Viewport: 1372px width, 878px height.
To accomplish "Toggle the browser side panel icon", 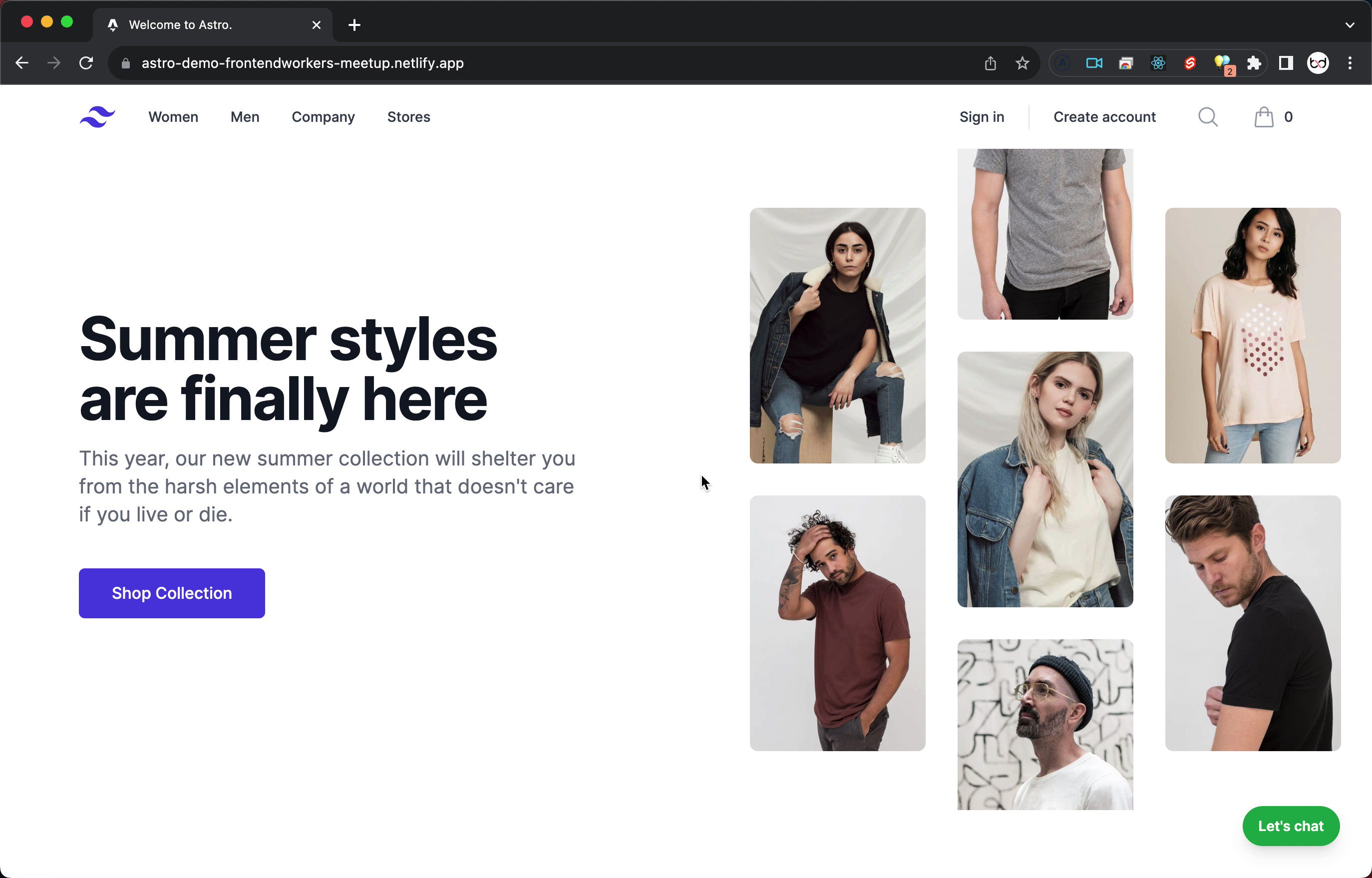I will [1286, 63].
